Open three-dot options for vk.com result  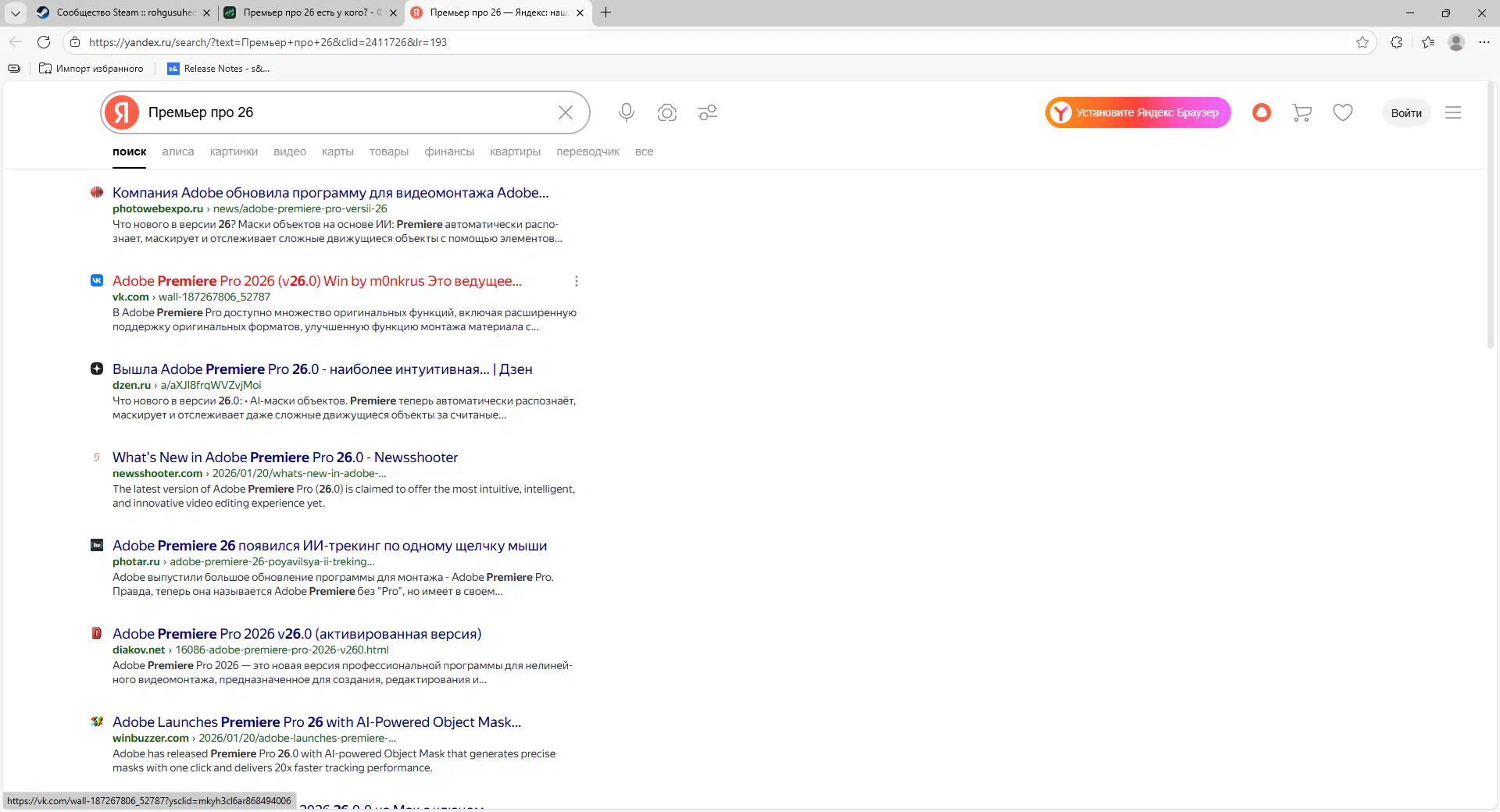click(576, 281)
